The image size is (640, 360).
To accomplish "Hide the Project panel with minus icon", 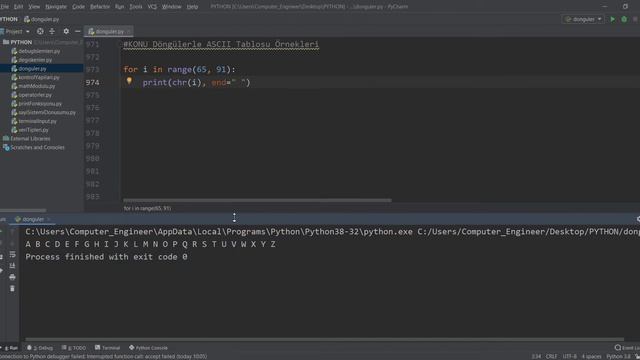I will [78, 31].
